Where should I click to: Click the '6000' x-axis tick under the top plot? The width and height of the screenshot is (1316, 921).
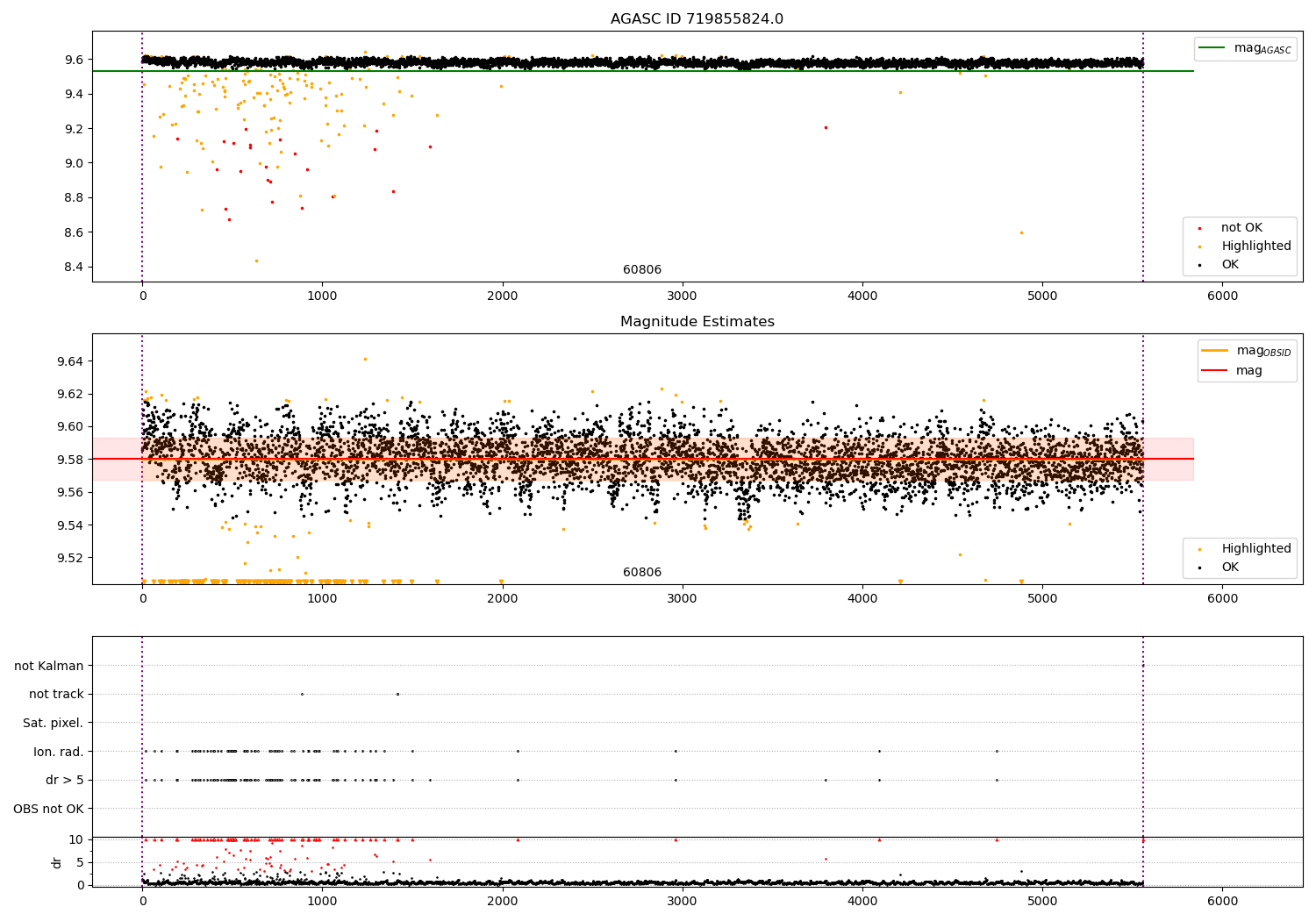click(1222, 296)
